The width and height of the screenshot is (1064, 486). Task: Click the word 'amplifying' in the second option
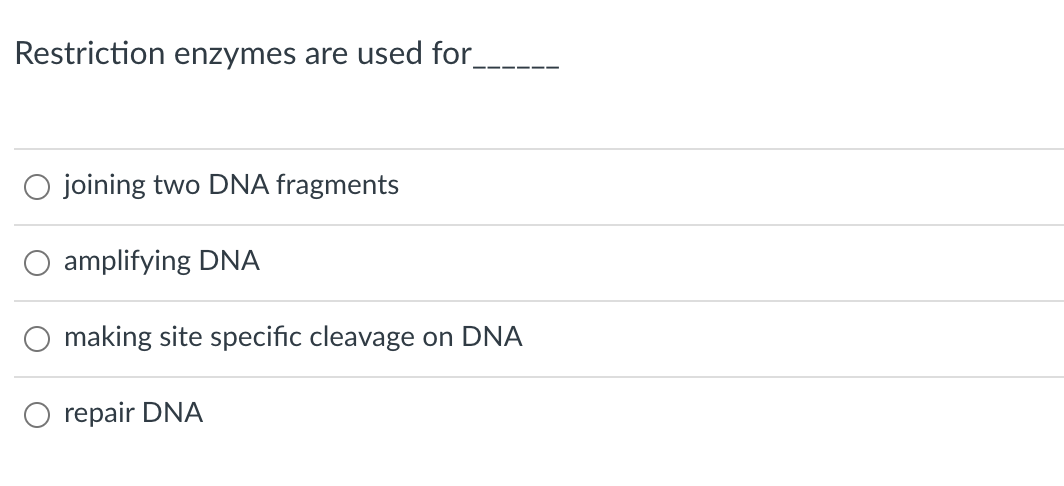(127, 263)
